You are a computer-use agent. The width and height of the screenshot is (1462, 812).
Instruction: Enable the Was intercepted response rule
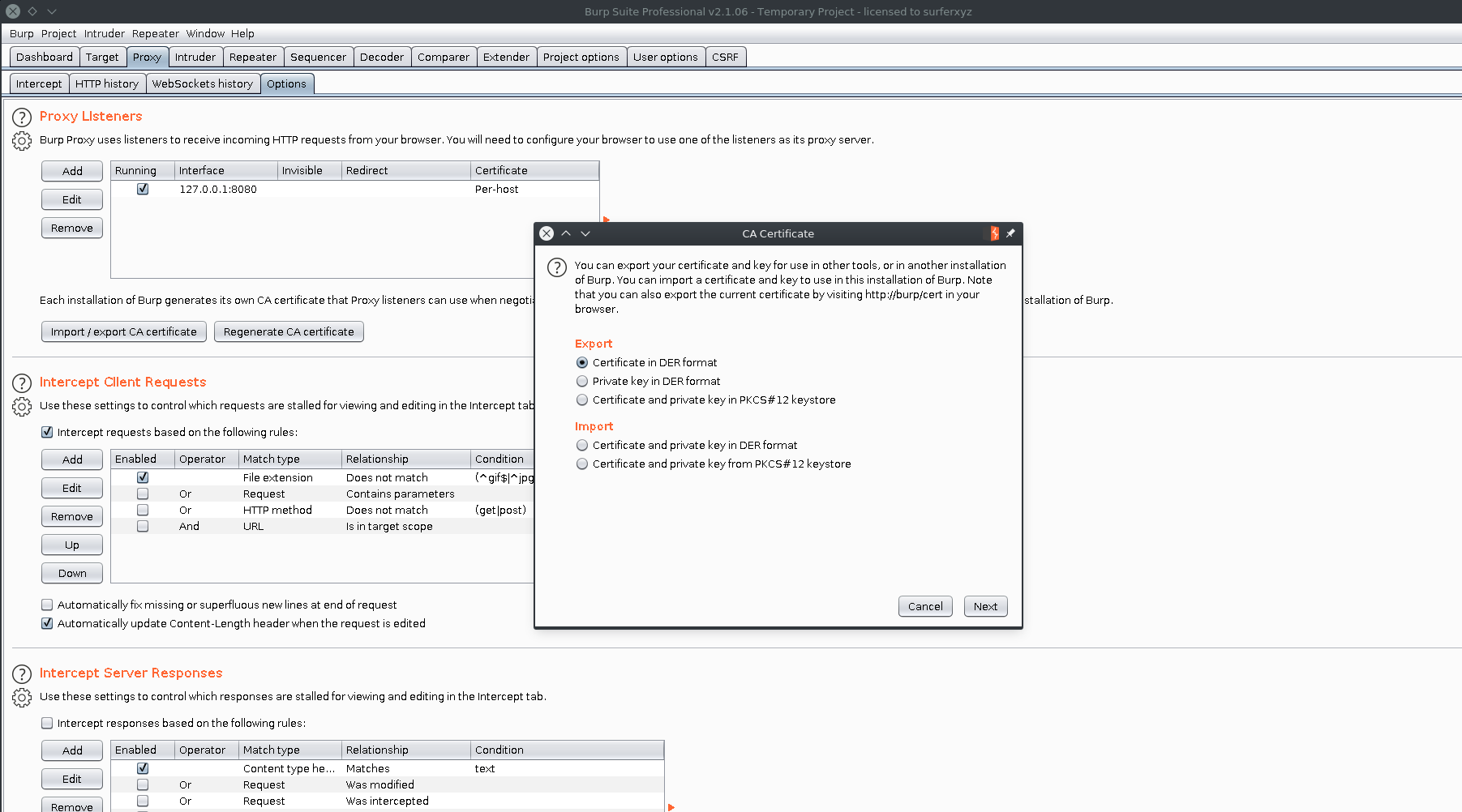click(143, 801)
